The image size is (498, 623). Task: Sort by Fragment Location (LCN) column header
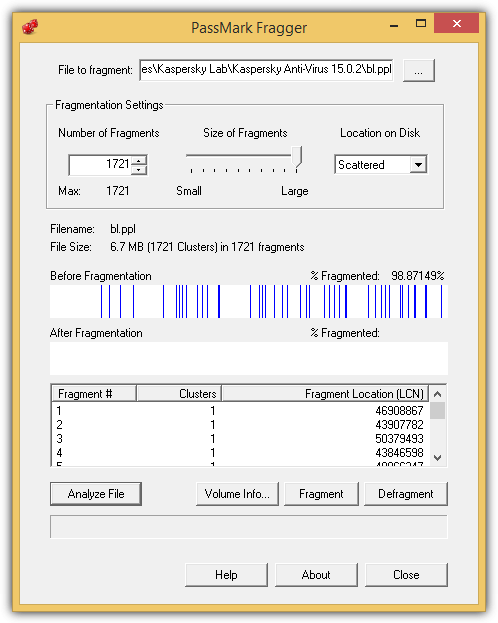click(x=325, y=394)
